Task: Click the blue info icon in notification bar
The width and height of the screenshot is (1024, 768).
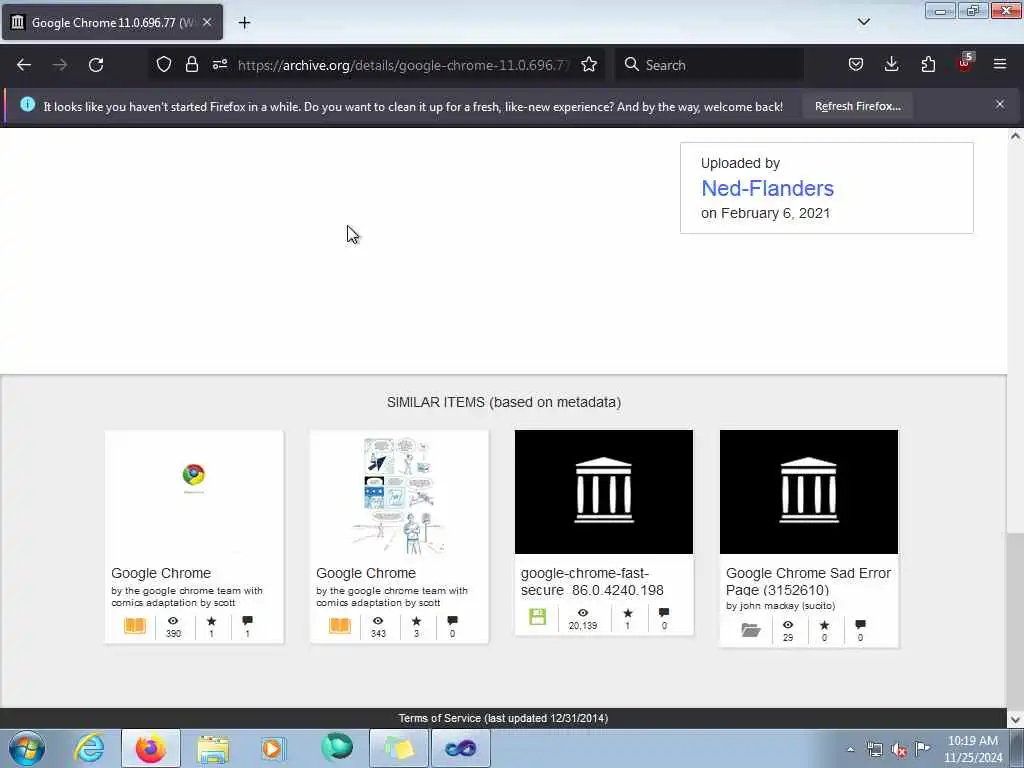Action: tap(27, 104)
